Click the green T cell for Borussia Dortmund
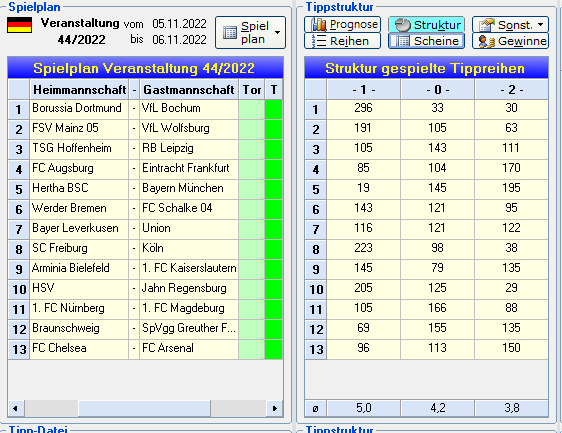 pos(273,109)
